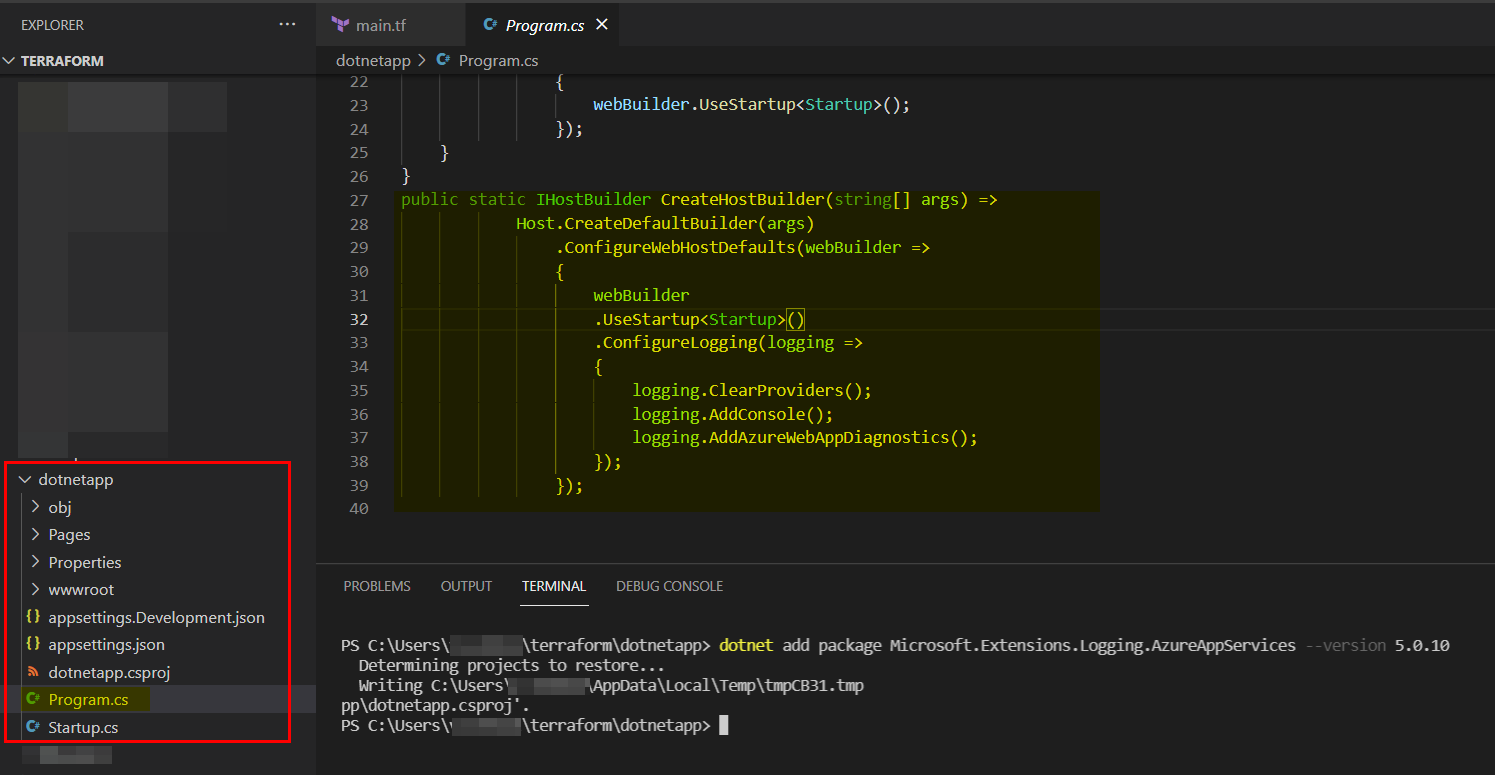Open dotnetapp.csproj file
The width and height of the screenshot is (1495, 775).
point(109,673)
